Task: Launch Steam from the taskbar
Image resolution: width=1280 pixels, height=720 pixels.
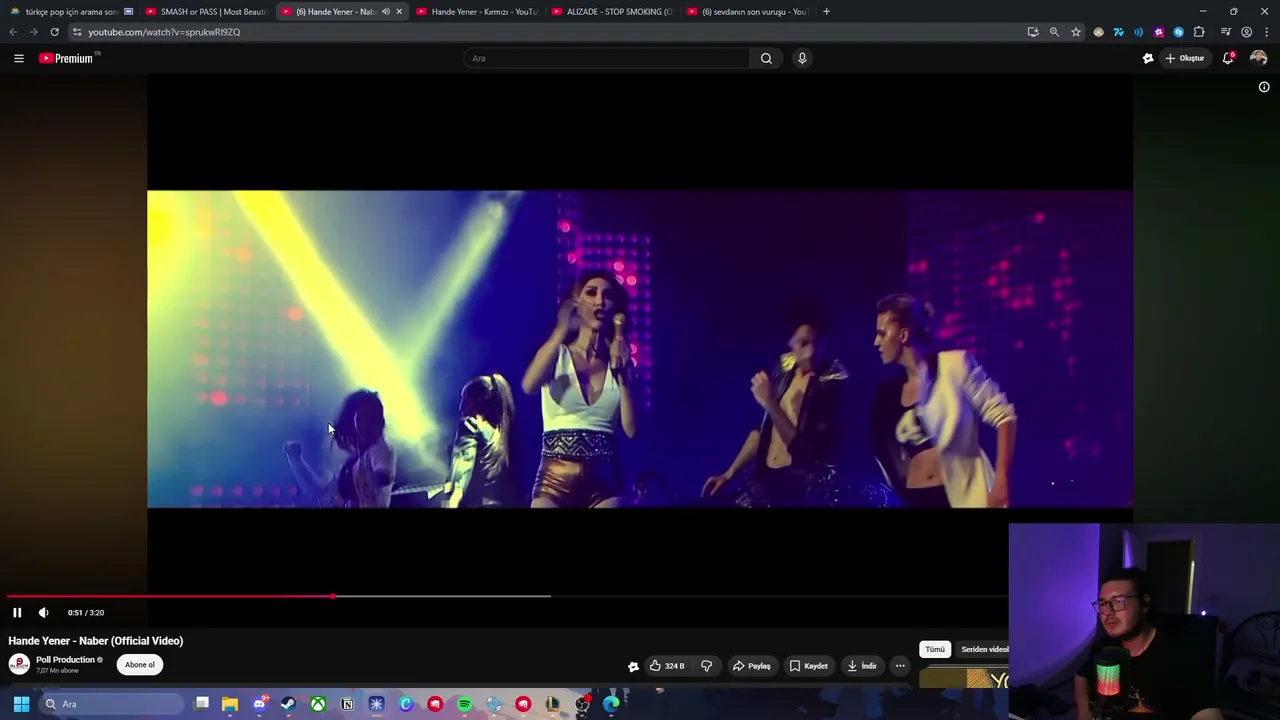Action: coord(288,704)
